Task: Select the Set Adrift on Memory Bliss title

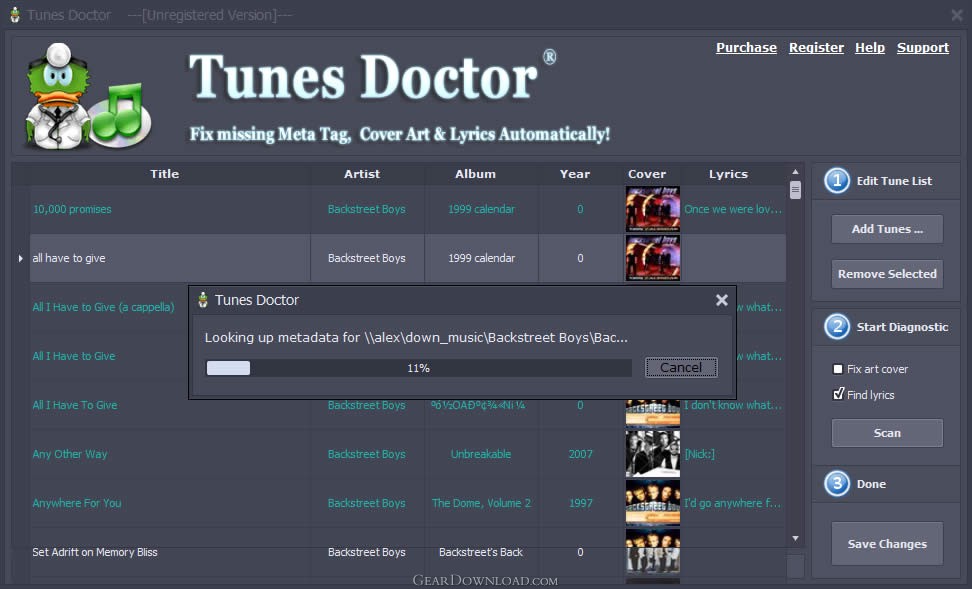Action: [x=95, y=552]
